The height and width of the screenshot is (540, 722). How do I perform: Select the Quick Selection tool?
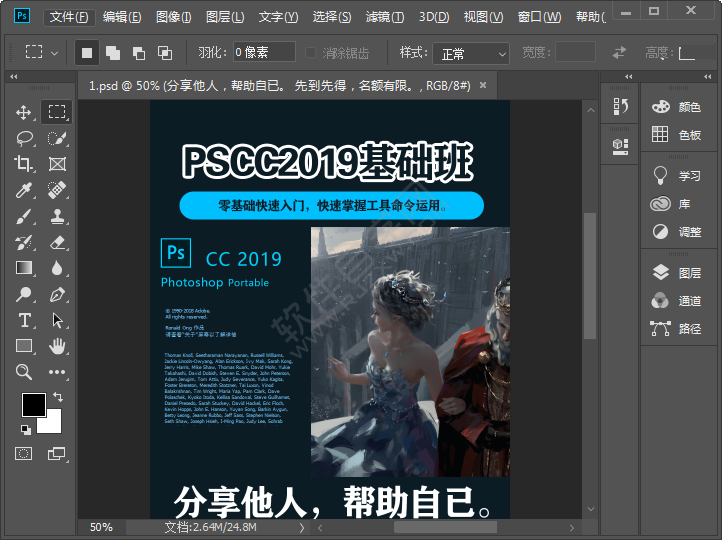tap(57, 138)
